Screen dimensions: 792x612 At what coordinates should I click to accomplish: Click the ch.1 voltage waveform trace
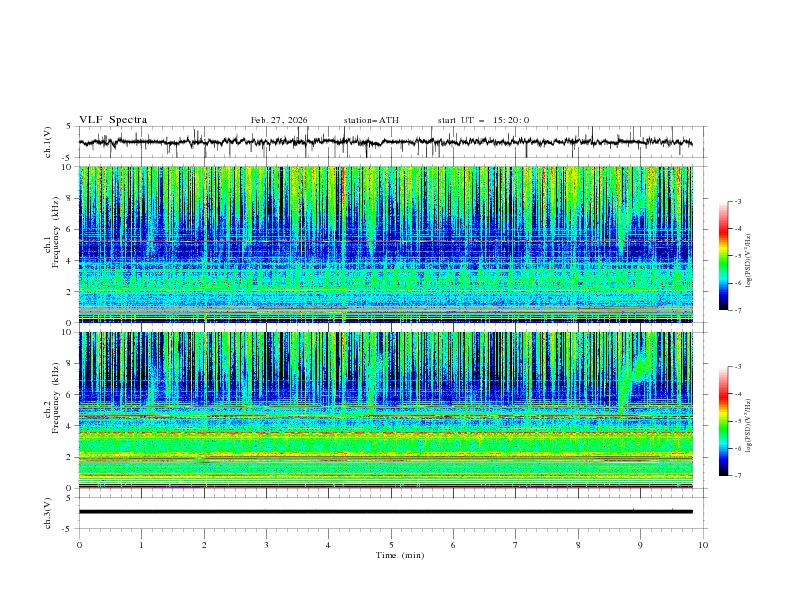tap(385, 142)
